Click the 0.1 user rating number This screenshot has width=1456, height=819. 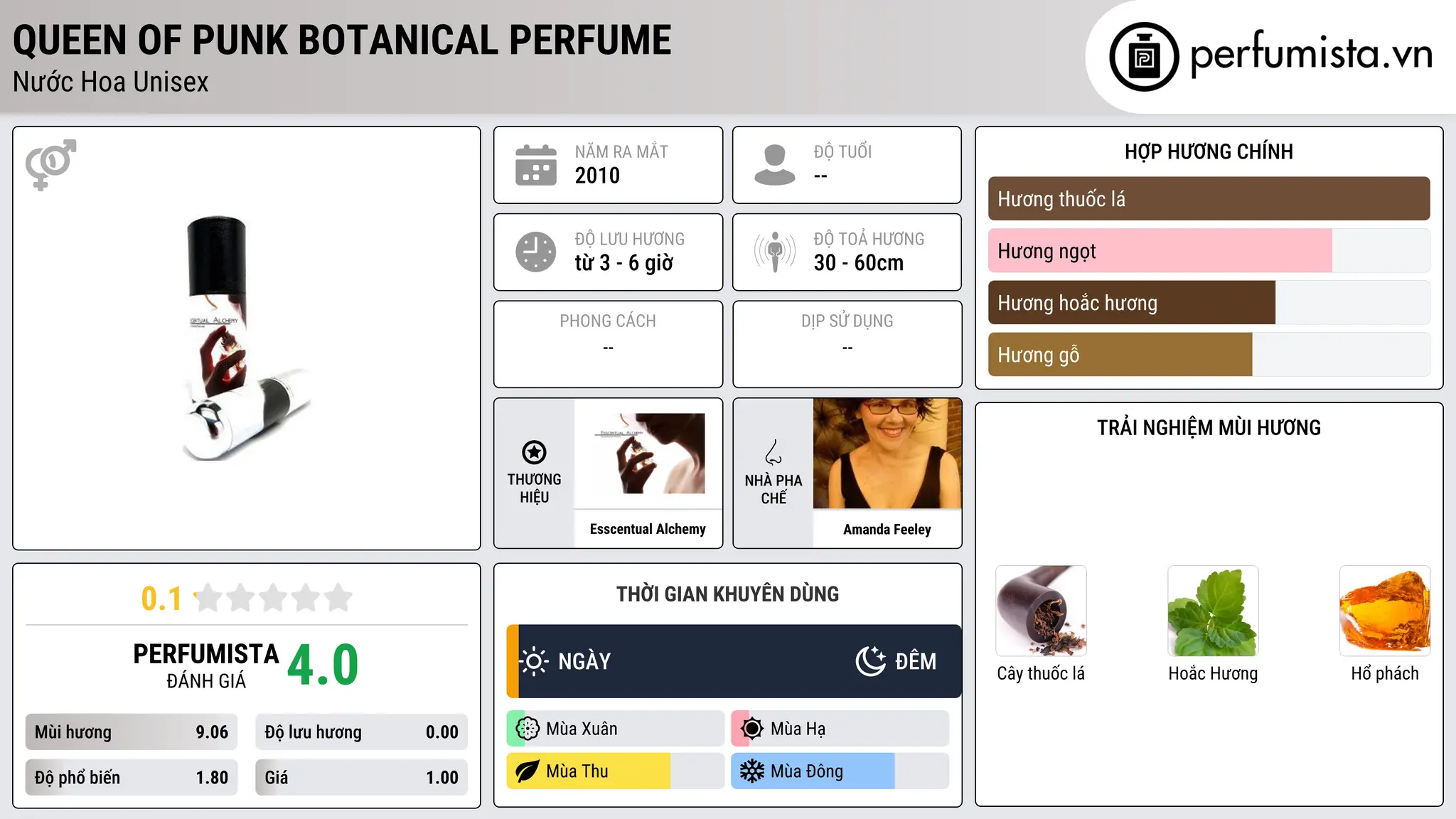coord(161,599)
